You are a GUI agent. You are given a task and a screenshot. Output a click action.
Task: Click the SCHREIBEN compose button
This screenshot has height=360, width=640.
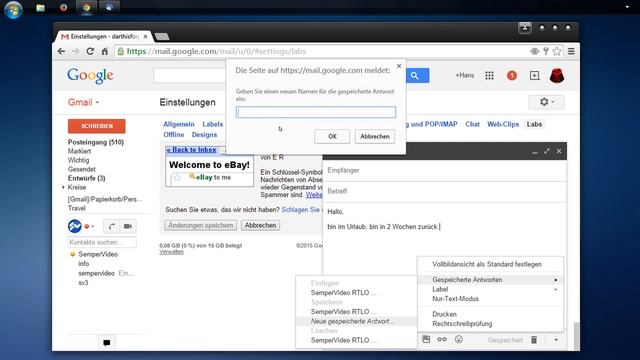pyautogui.click(x=97, y=126)
